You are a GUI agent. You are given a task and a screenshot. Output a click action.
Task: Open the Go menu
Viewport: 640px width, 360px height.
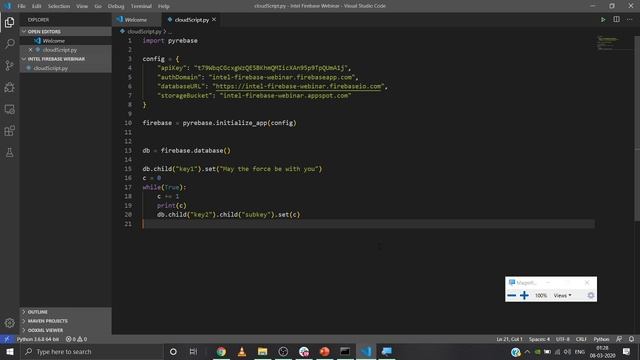pos(98,6)
